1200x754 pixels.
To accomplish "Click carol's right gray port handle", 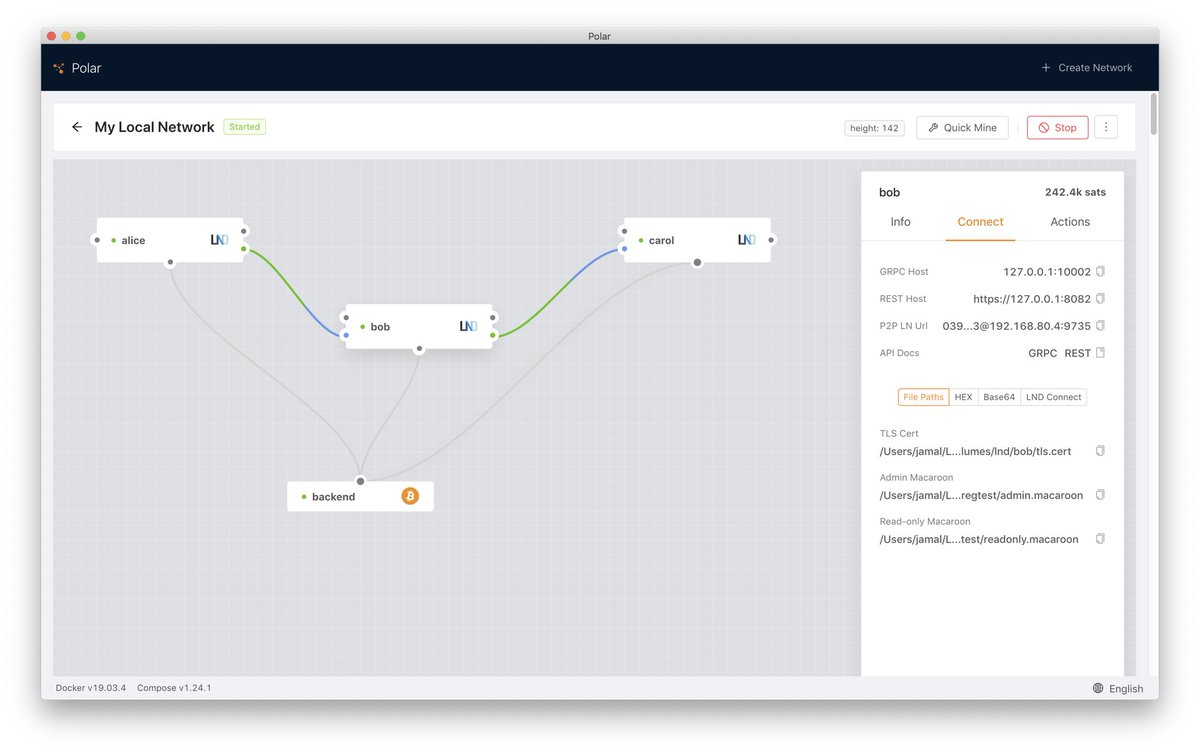I will point(771,240).
